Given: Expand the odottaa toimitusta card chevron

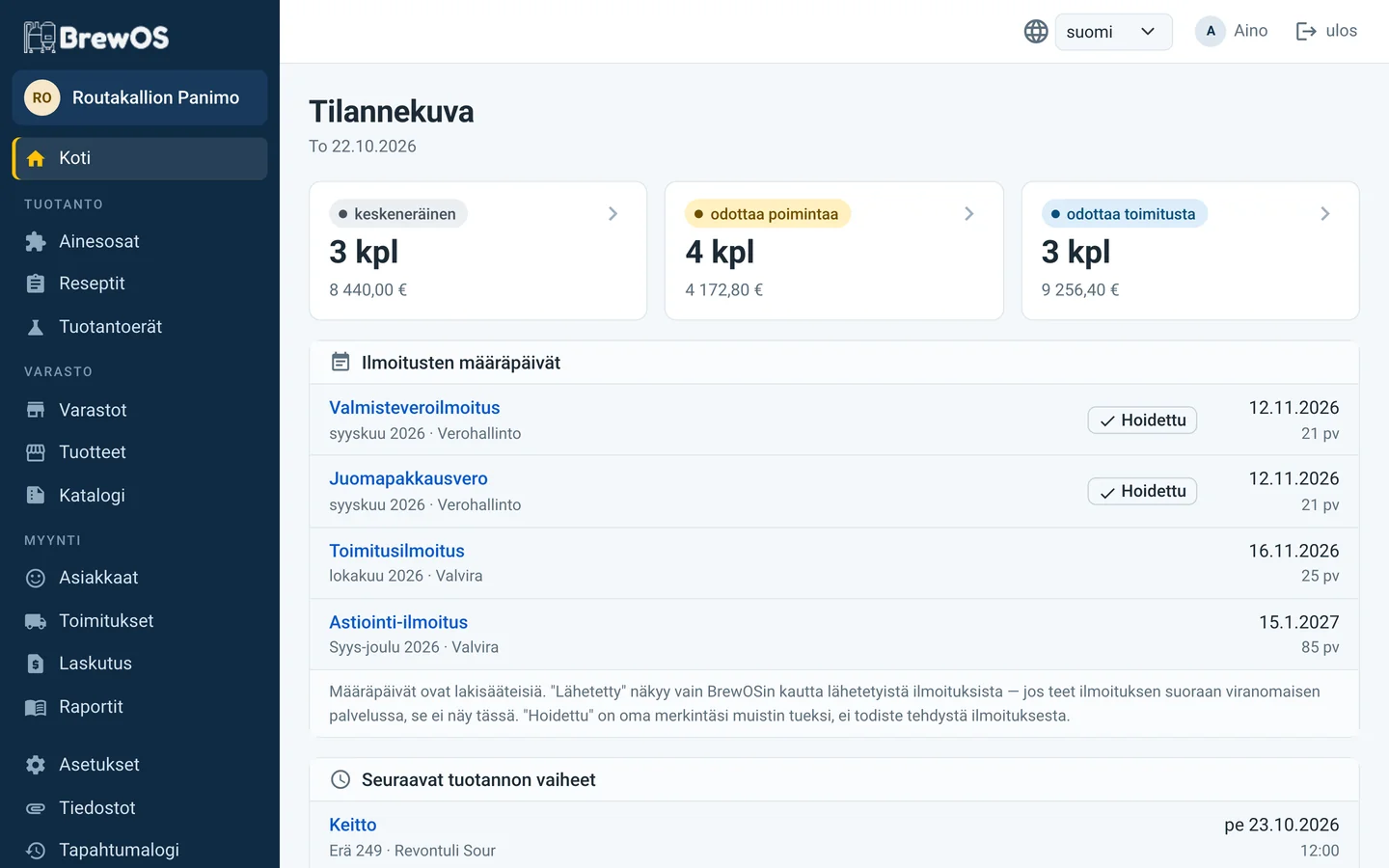Looking at the screenshot, I should click(1325, 214).
